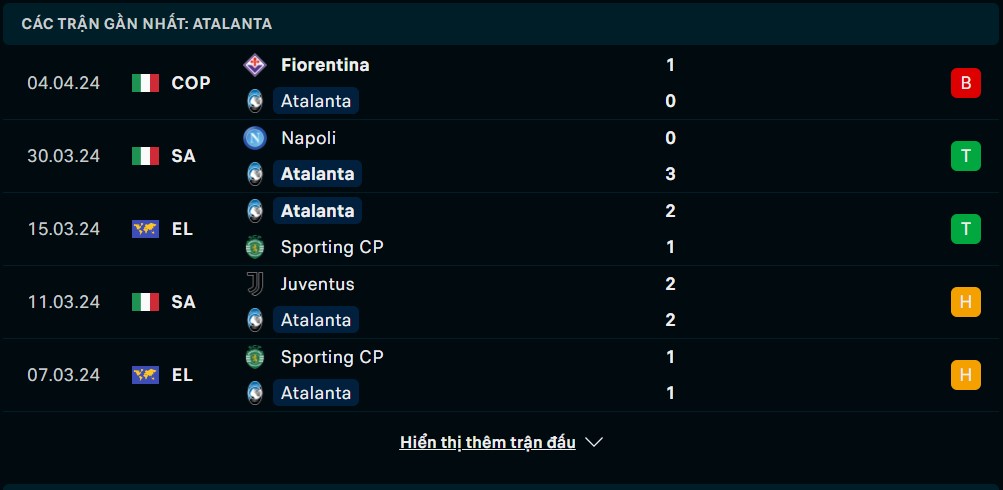Click green T badge for Napoli match

pos(965,156)
